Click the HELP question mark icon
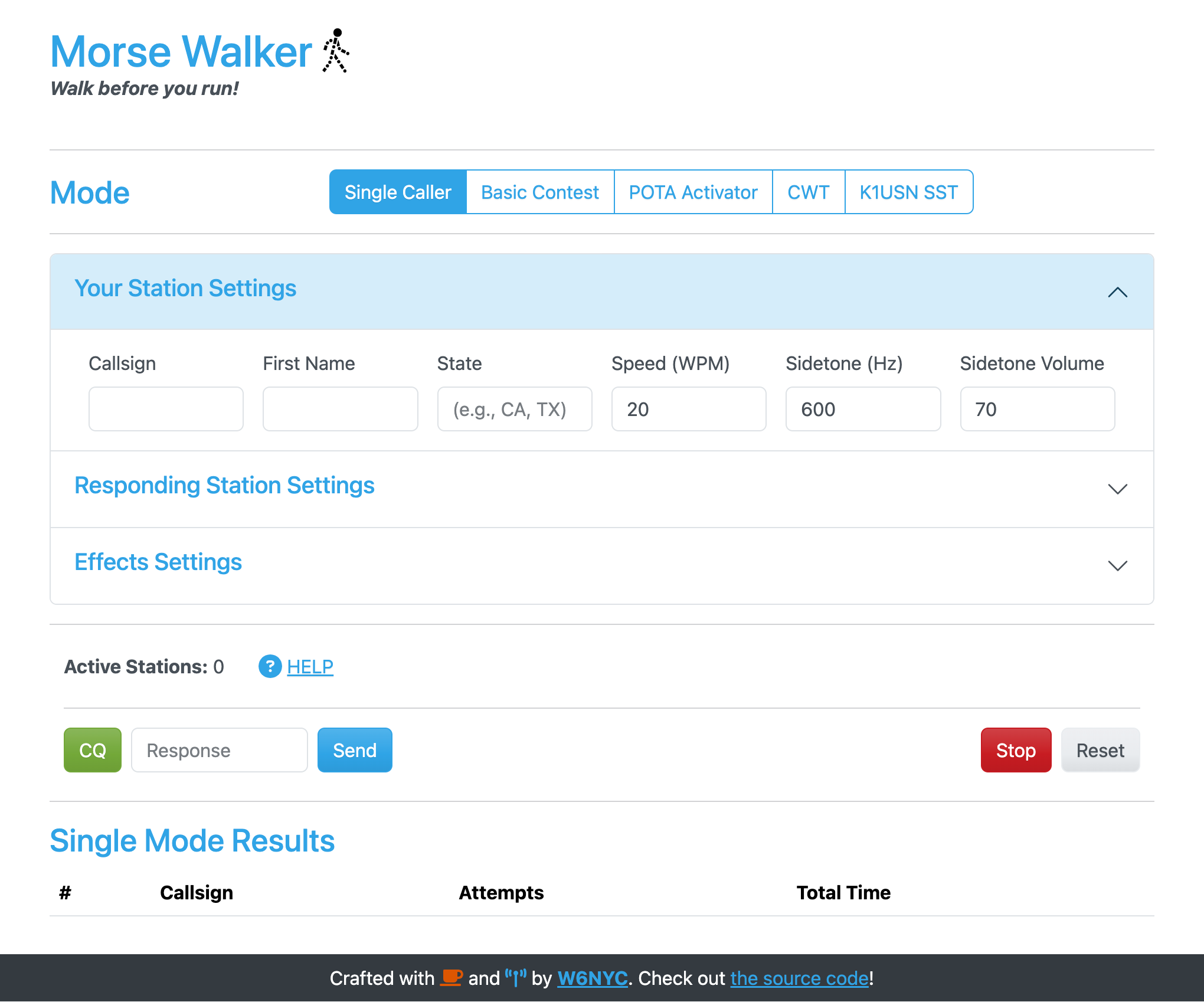Viewport: 1204px width, 1002px height. [270, 667]
